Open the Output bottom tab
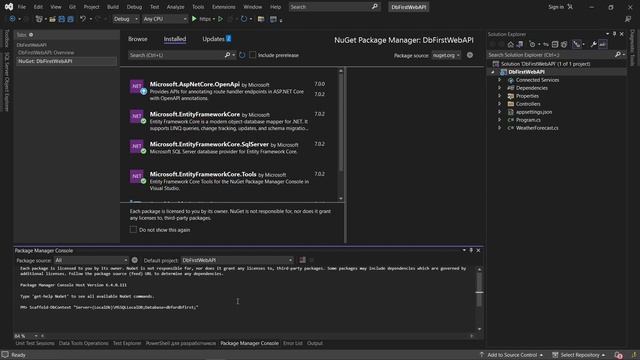This screenshot has height=360, width=640. point(315,343)
